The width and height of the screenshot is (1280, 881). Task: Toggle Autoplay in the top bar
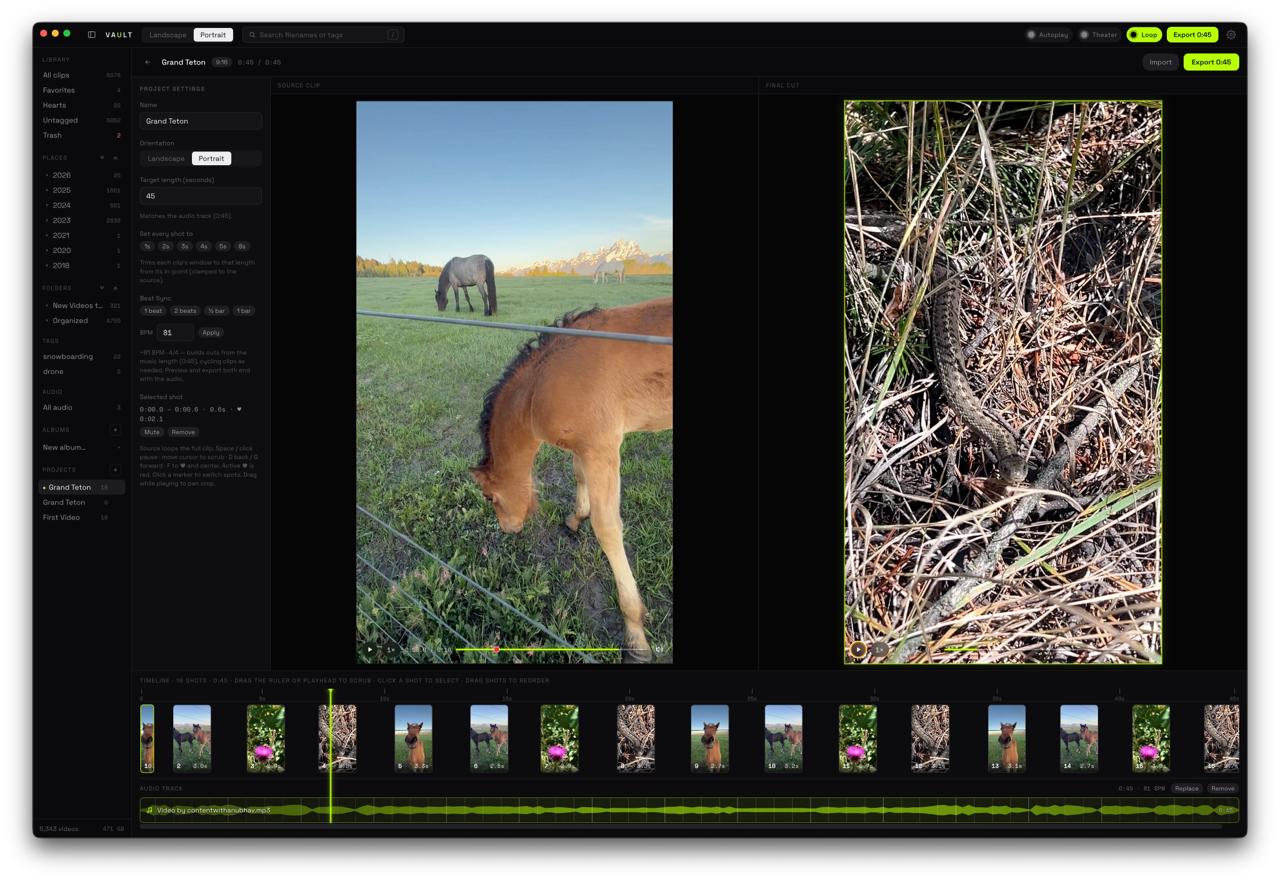[1047, 35]
